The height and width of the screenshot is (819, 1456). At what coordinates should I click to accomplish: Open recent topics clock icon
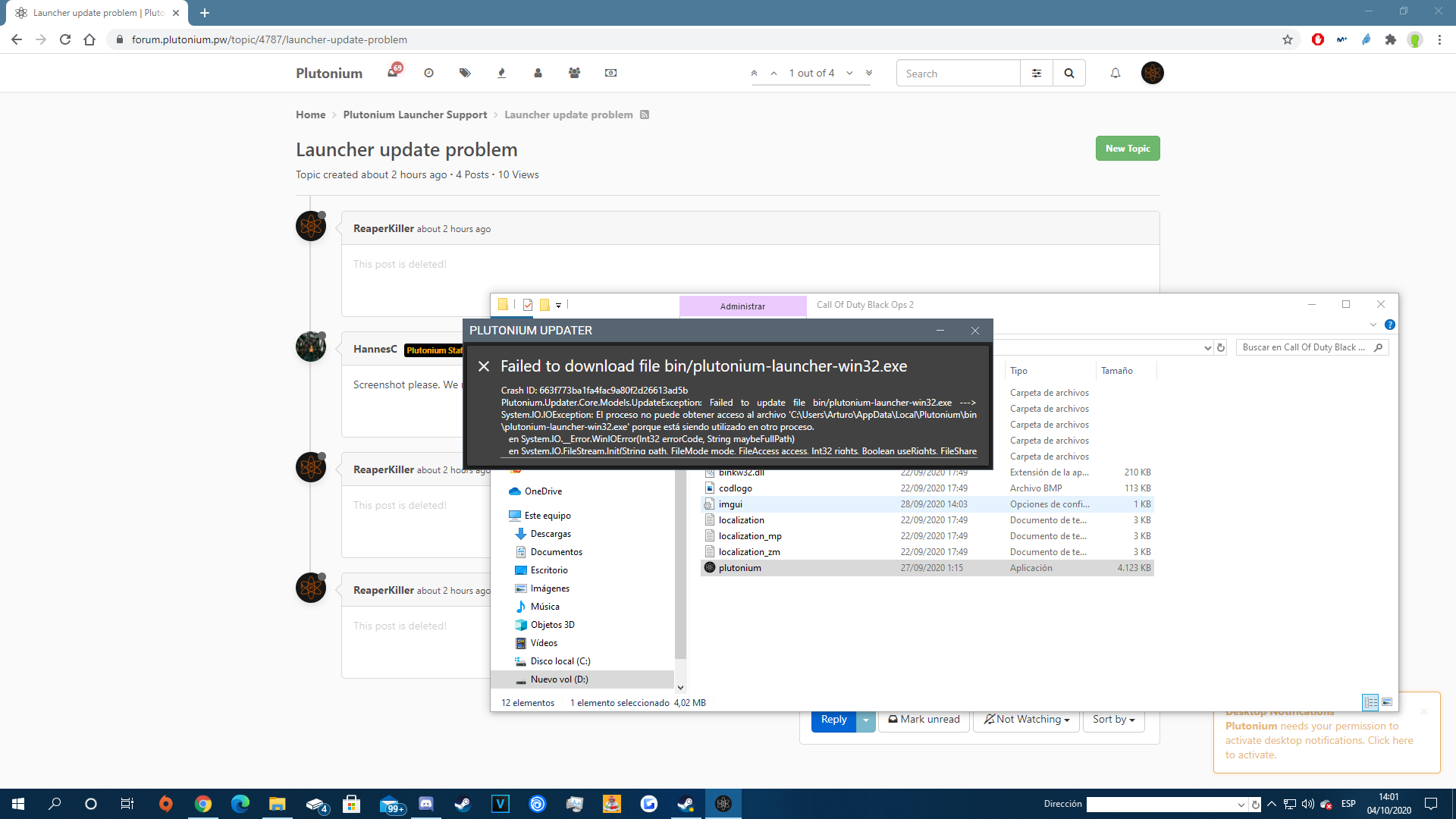tap(428, 73)
